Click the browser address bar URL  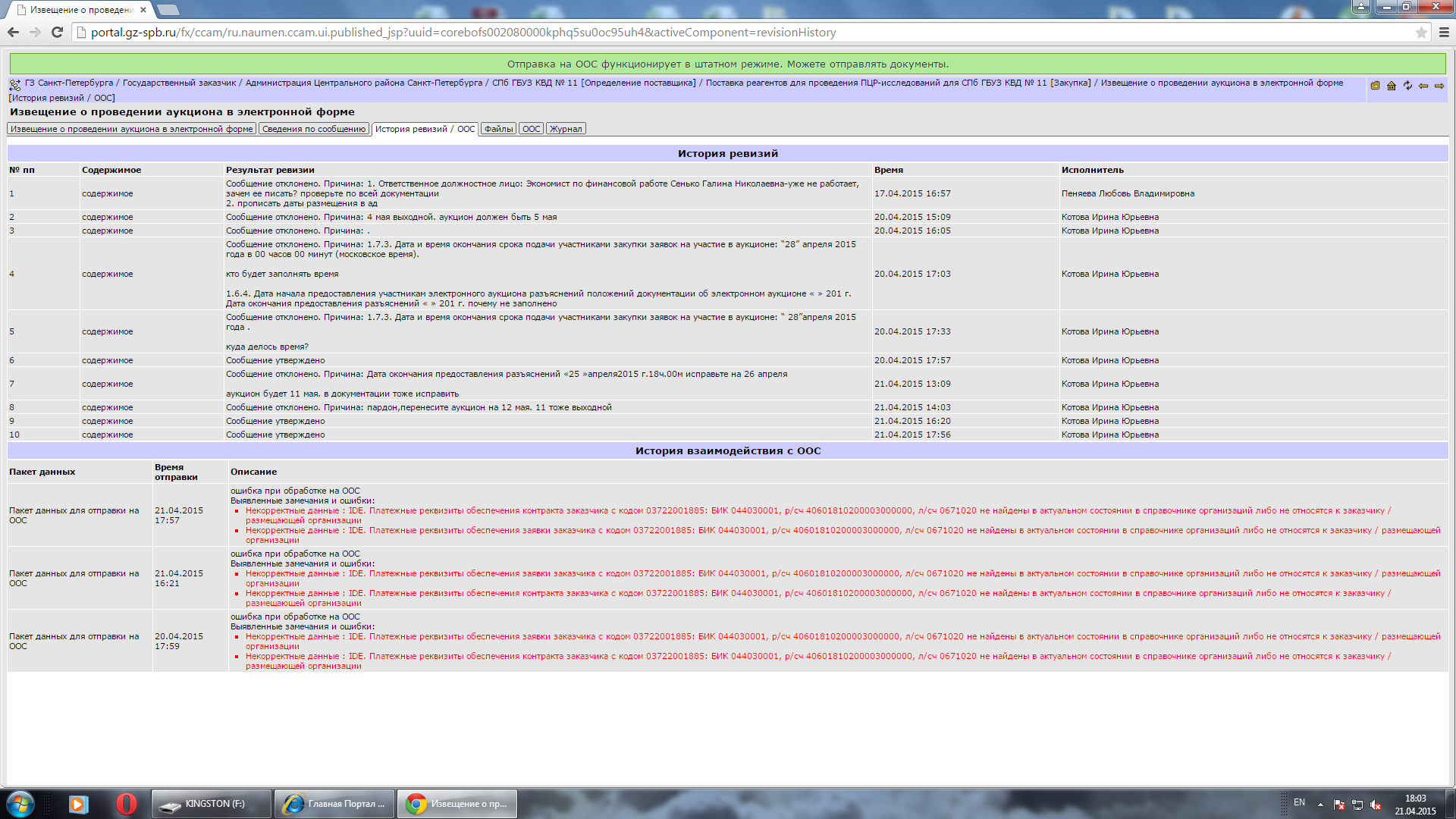[x=463, y=33]
